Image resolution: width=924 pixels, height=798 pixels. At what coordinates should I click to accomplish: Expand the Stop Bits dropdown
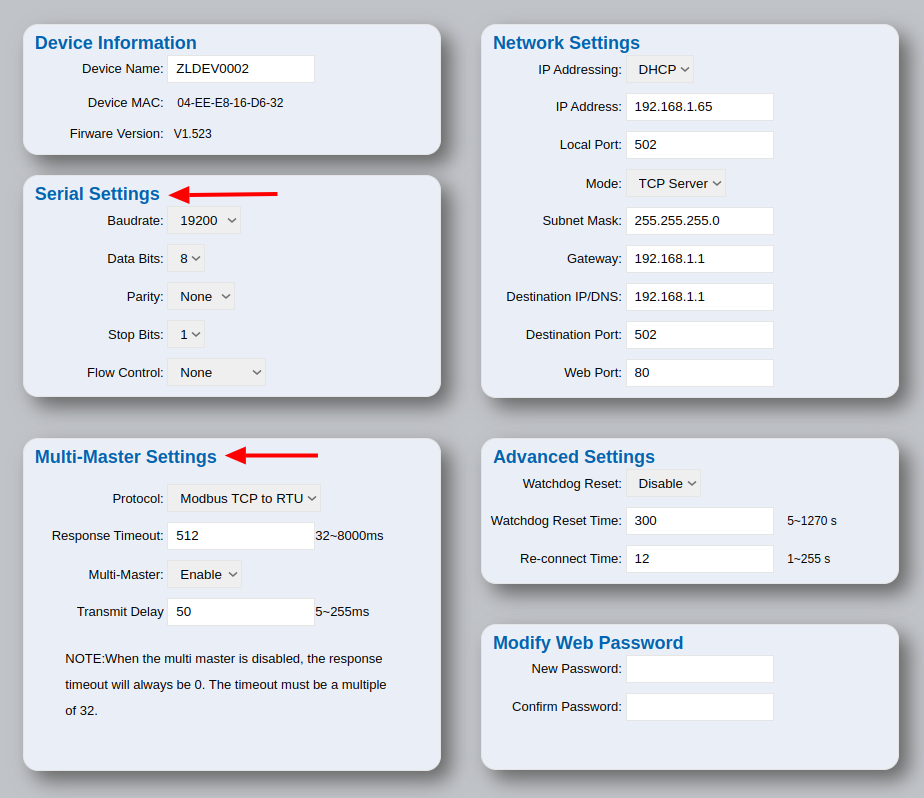coord(186,335)
